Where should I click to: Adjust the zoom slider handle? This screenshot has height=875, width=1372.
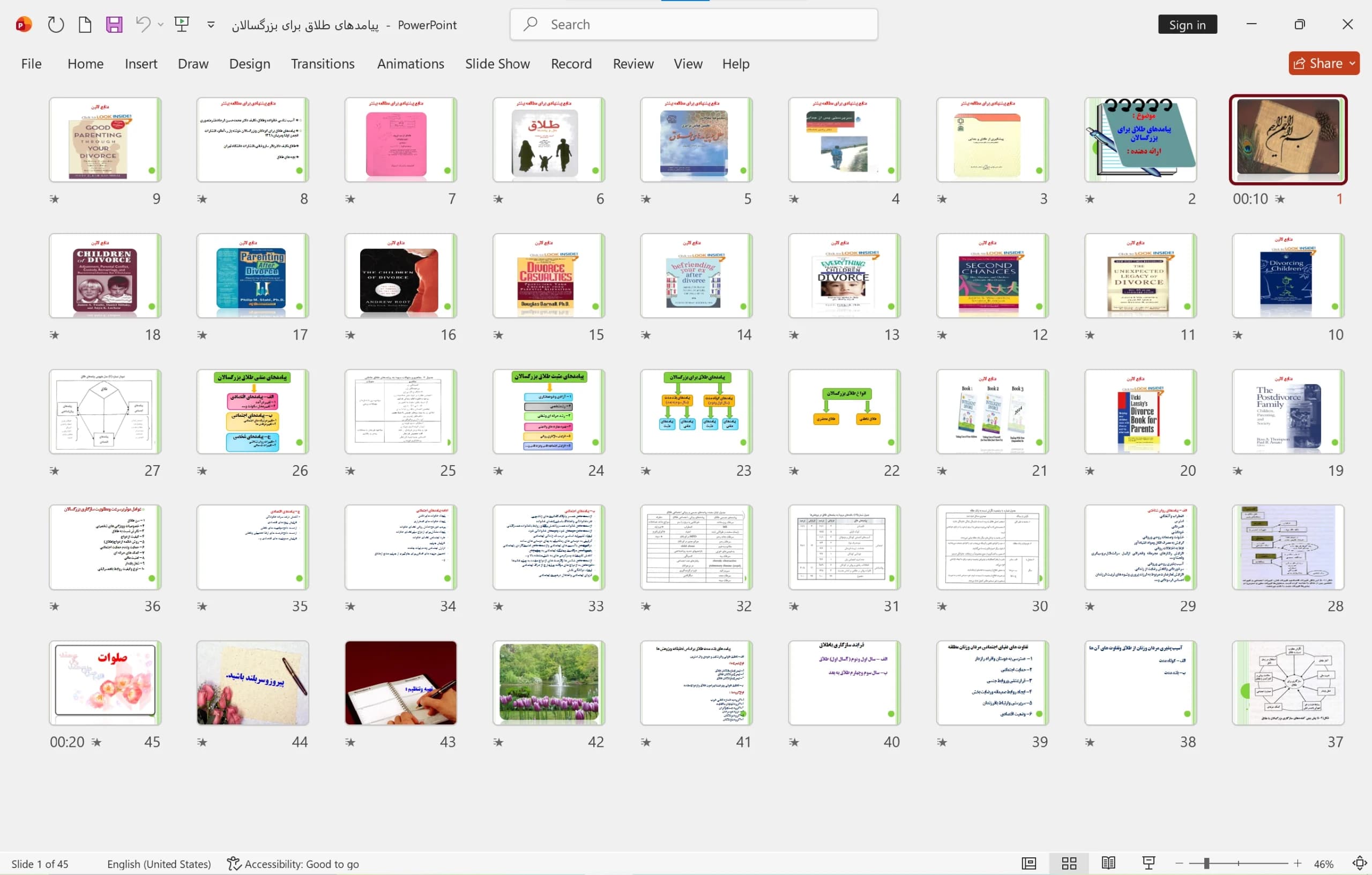coord(1206,864)
